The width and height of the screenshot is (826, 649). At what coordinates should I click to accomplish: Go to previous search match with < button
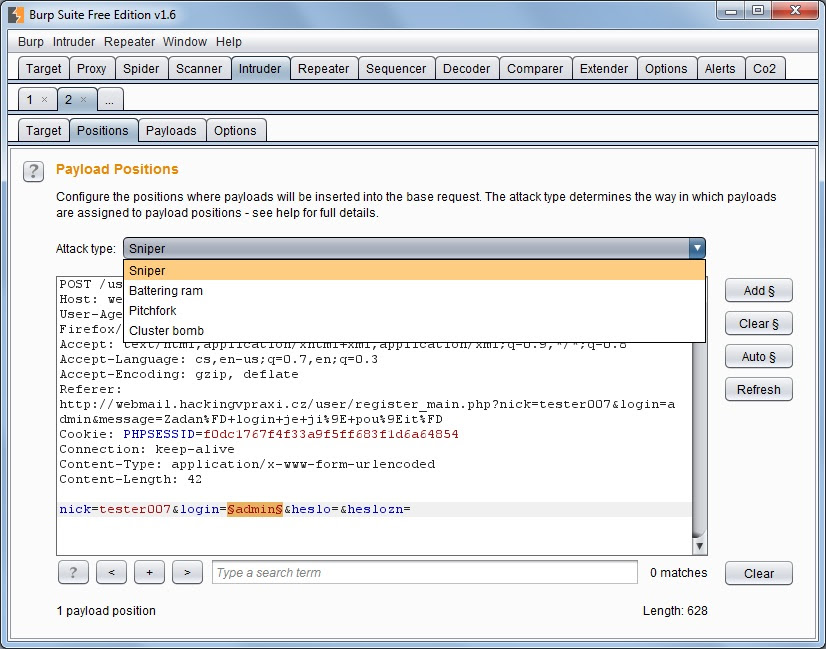pyautogui.click(x=111, y=573)
